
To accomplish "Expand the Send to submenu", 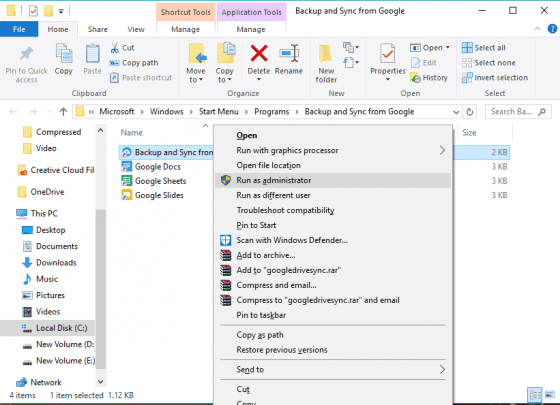I will (x=442, y=369).
